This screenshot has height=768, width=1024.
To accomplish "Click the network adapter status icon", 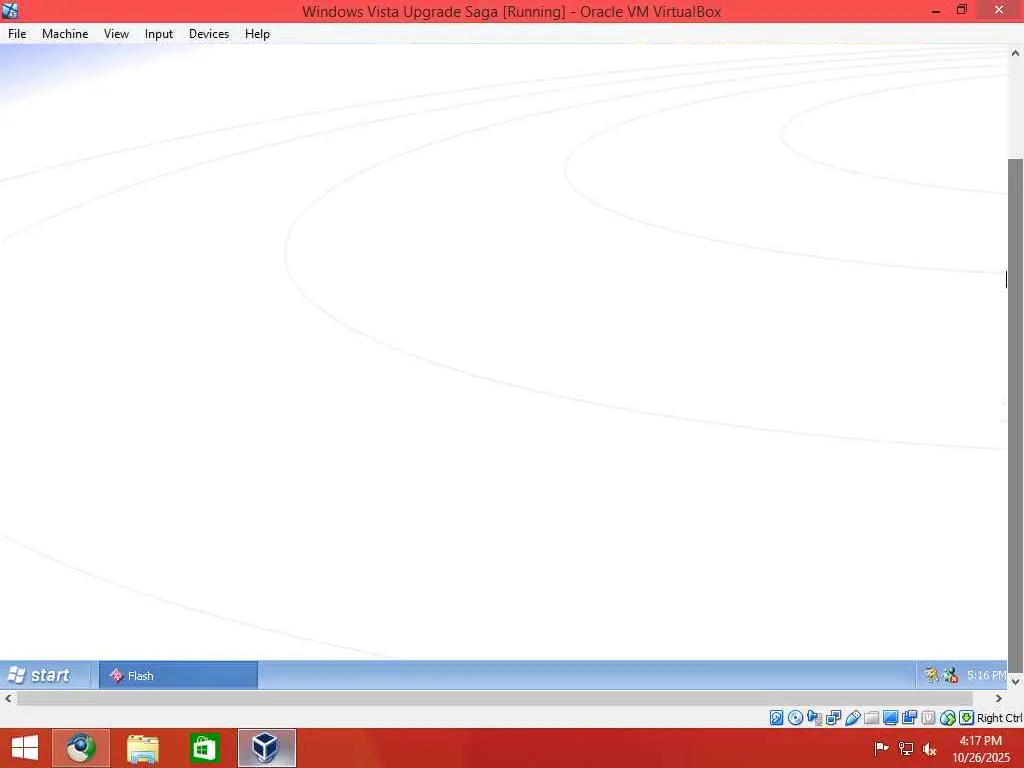I will tap(833, 718).
